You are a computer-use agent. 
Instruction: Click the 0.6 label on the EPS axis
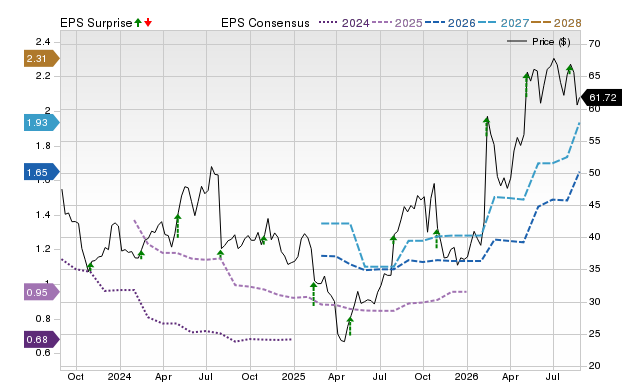tap(43, 353)
